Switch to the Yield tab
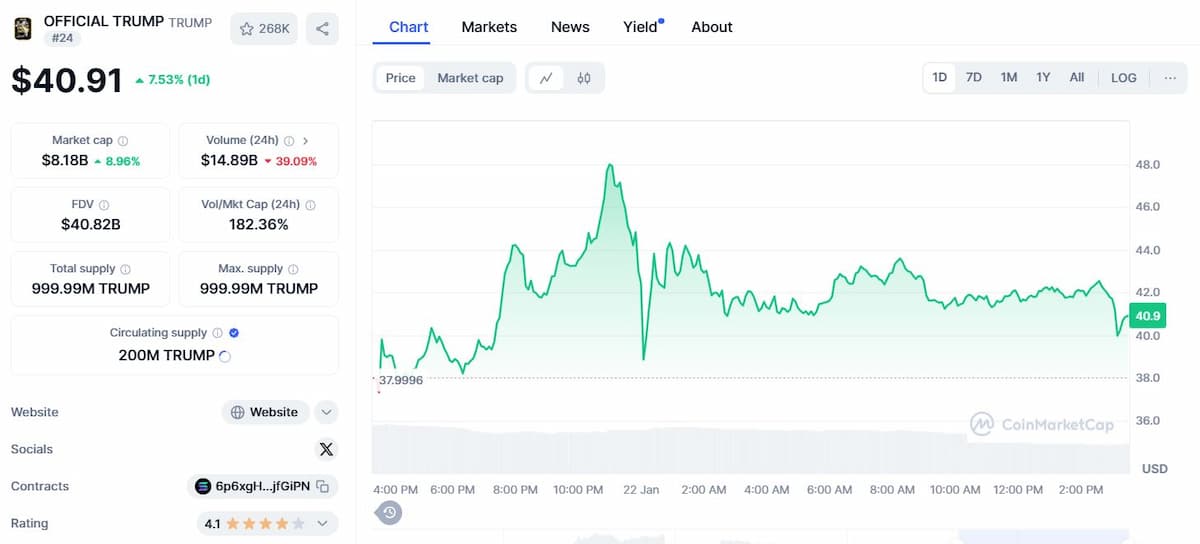The width and height of the screenshot is (1200, 544). point(641,27)
